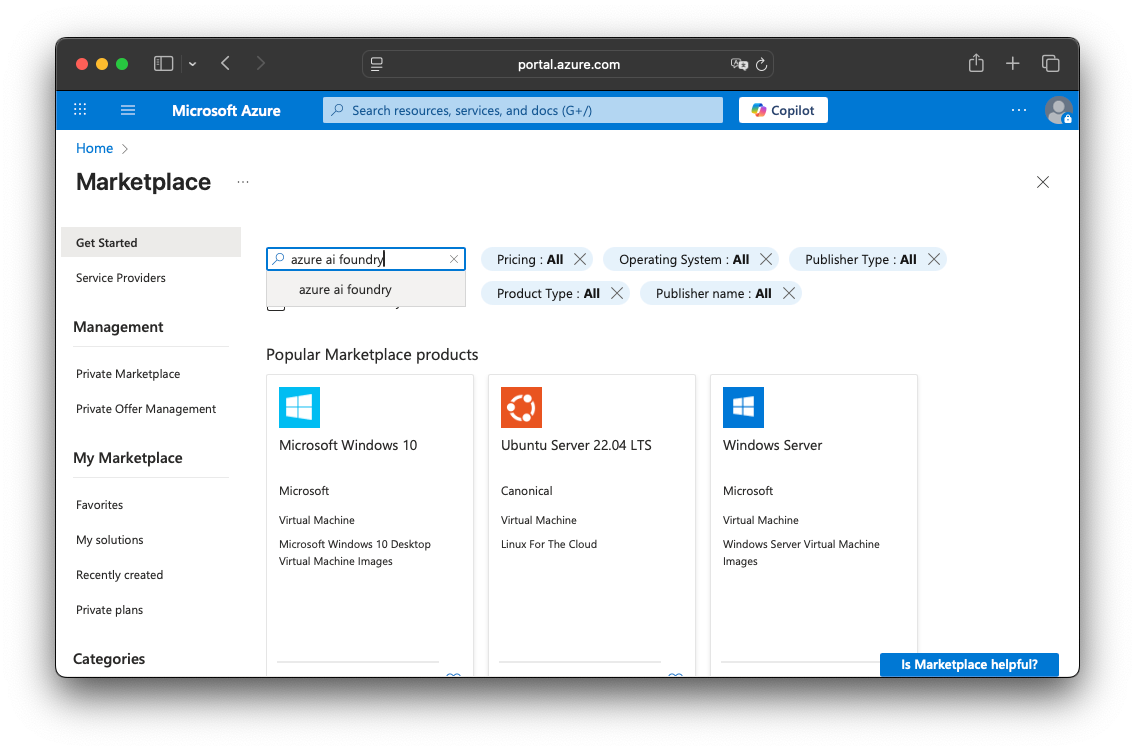Close the Marketplace blade
Screen dimensions: 1135x751
pyautogui.click(x=1042, y=182)
